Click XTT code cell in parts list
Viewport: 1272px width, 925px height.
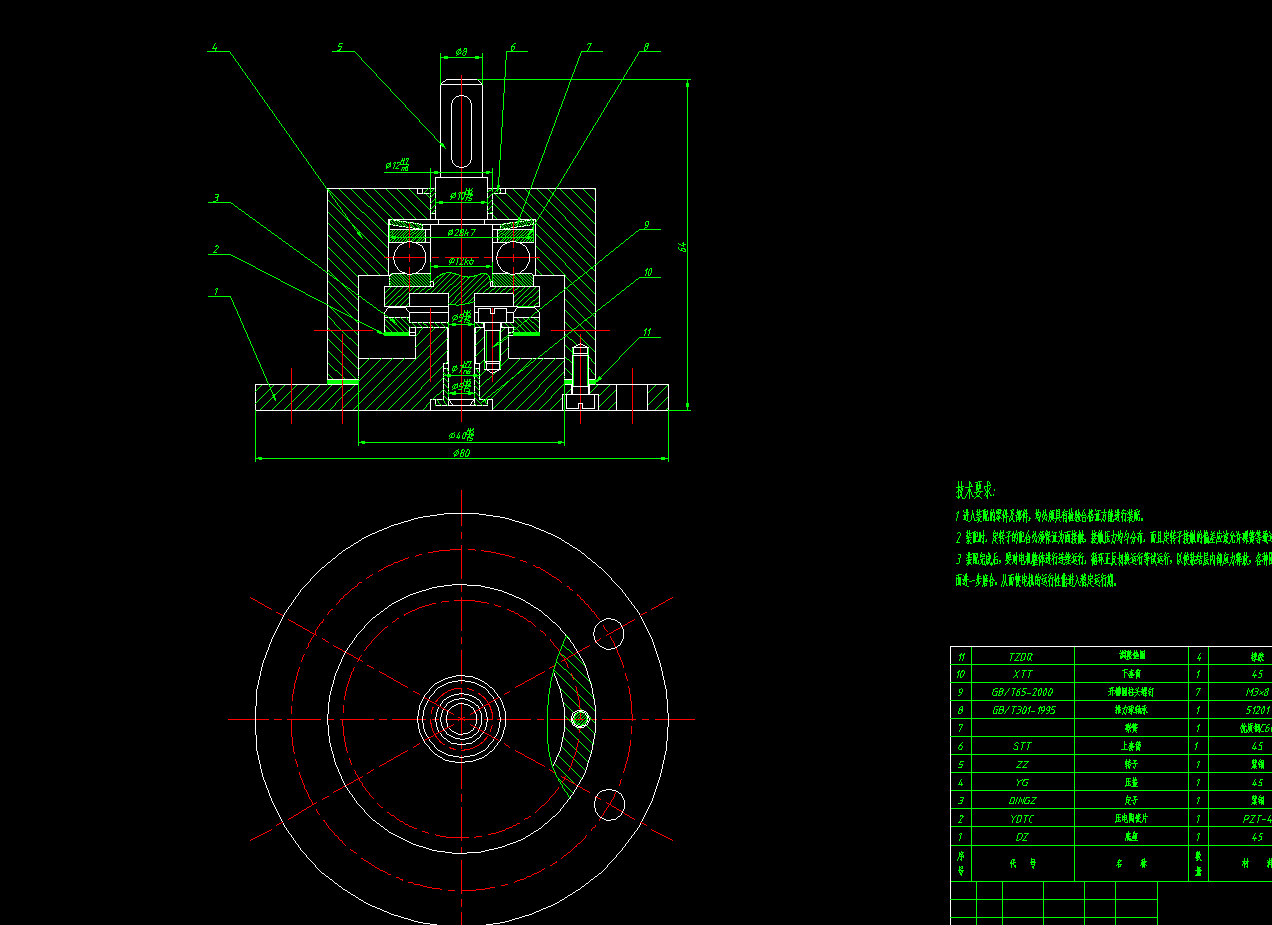coord(1021,674)
